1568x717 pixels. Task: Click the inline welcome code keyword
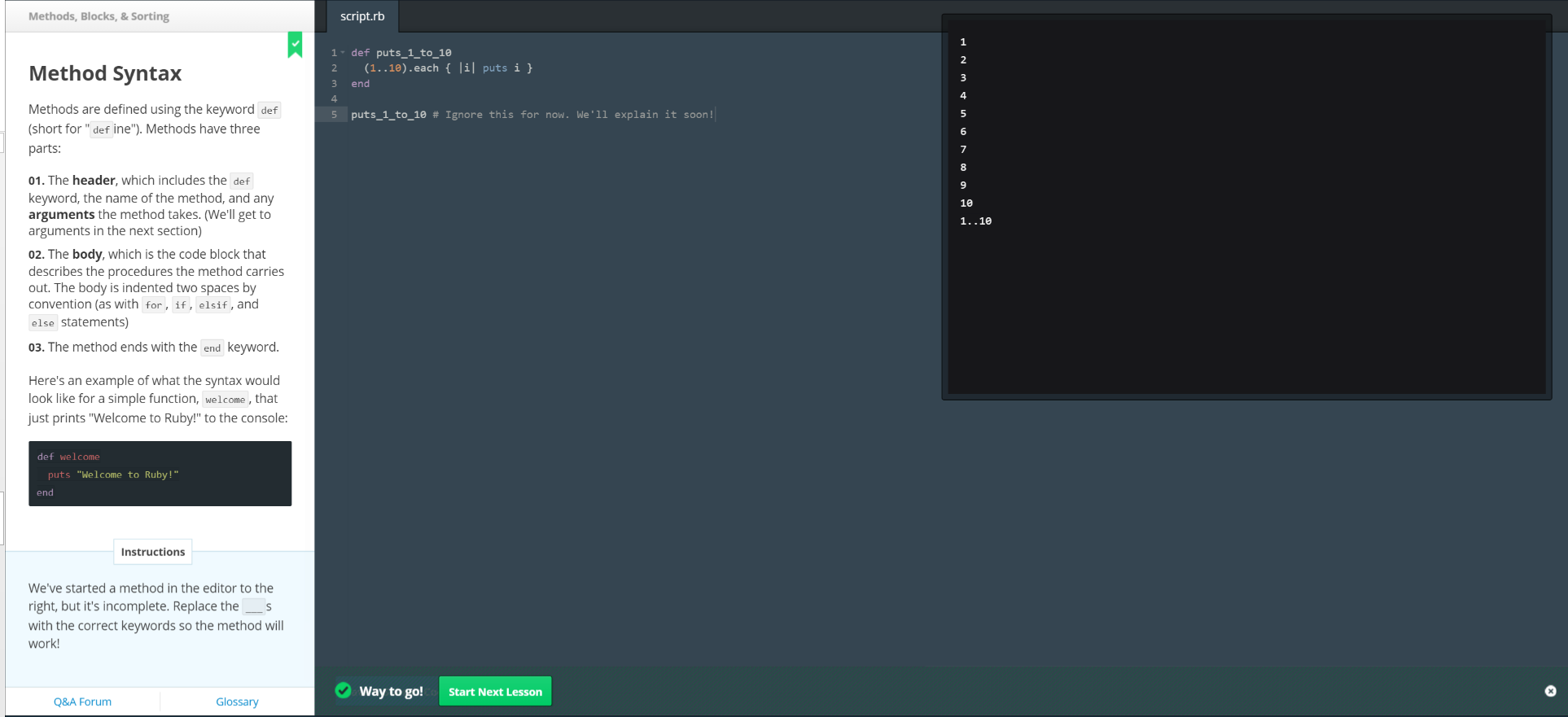click(x=225, y=400)
